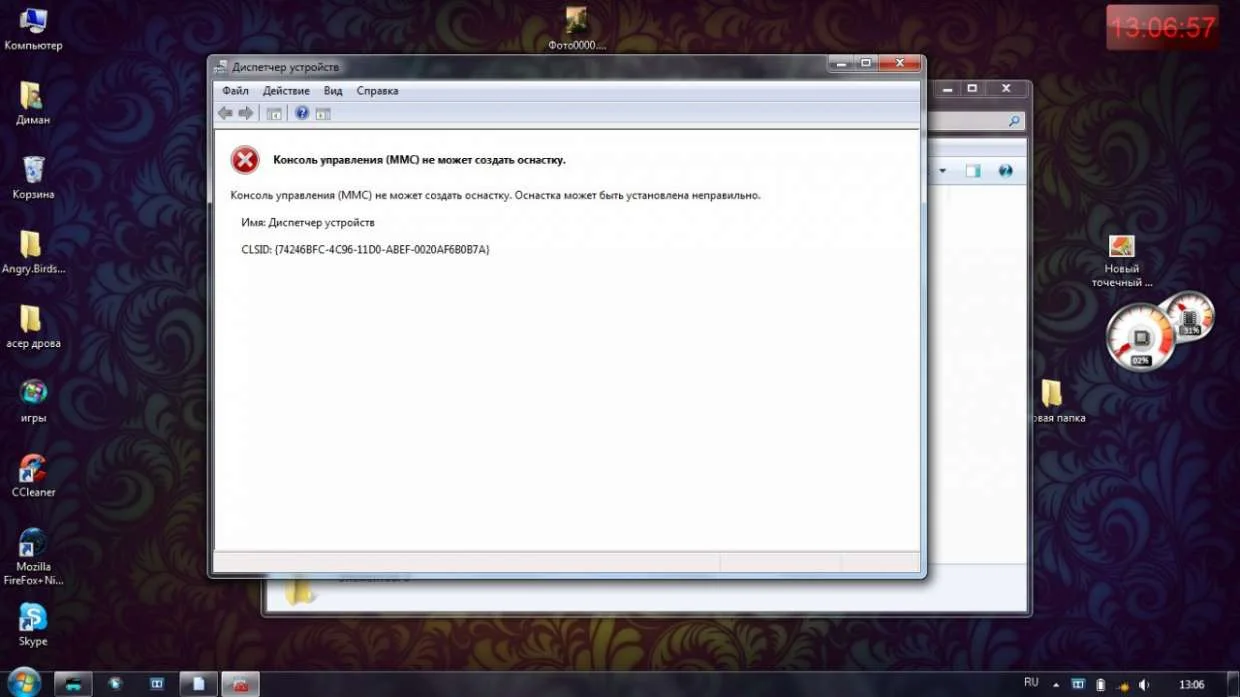This screenshot has width=1240, height=697.
Task: Select the Mozilla FireFox shortcut
Action: pyautogui.click(x=33, y=555)
